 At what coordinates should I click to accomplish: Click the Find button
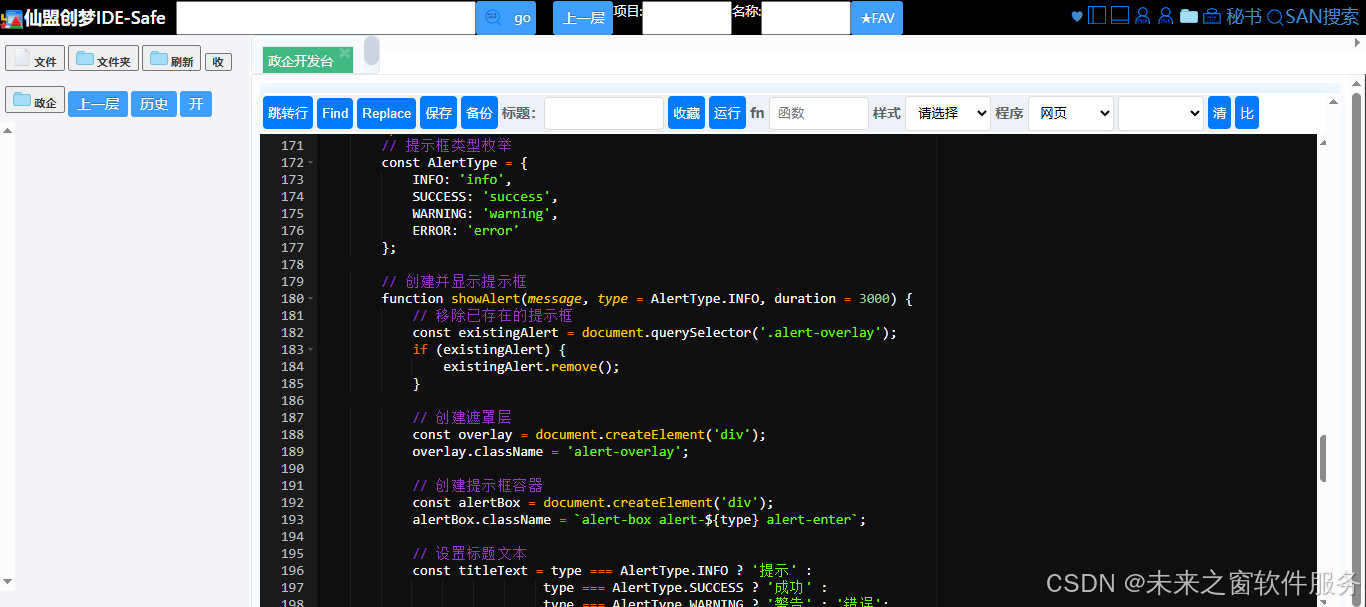tap(335, 113)
